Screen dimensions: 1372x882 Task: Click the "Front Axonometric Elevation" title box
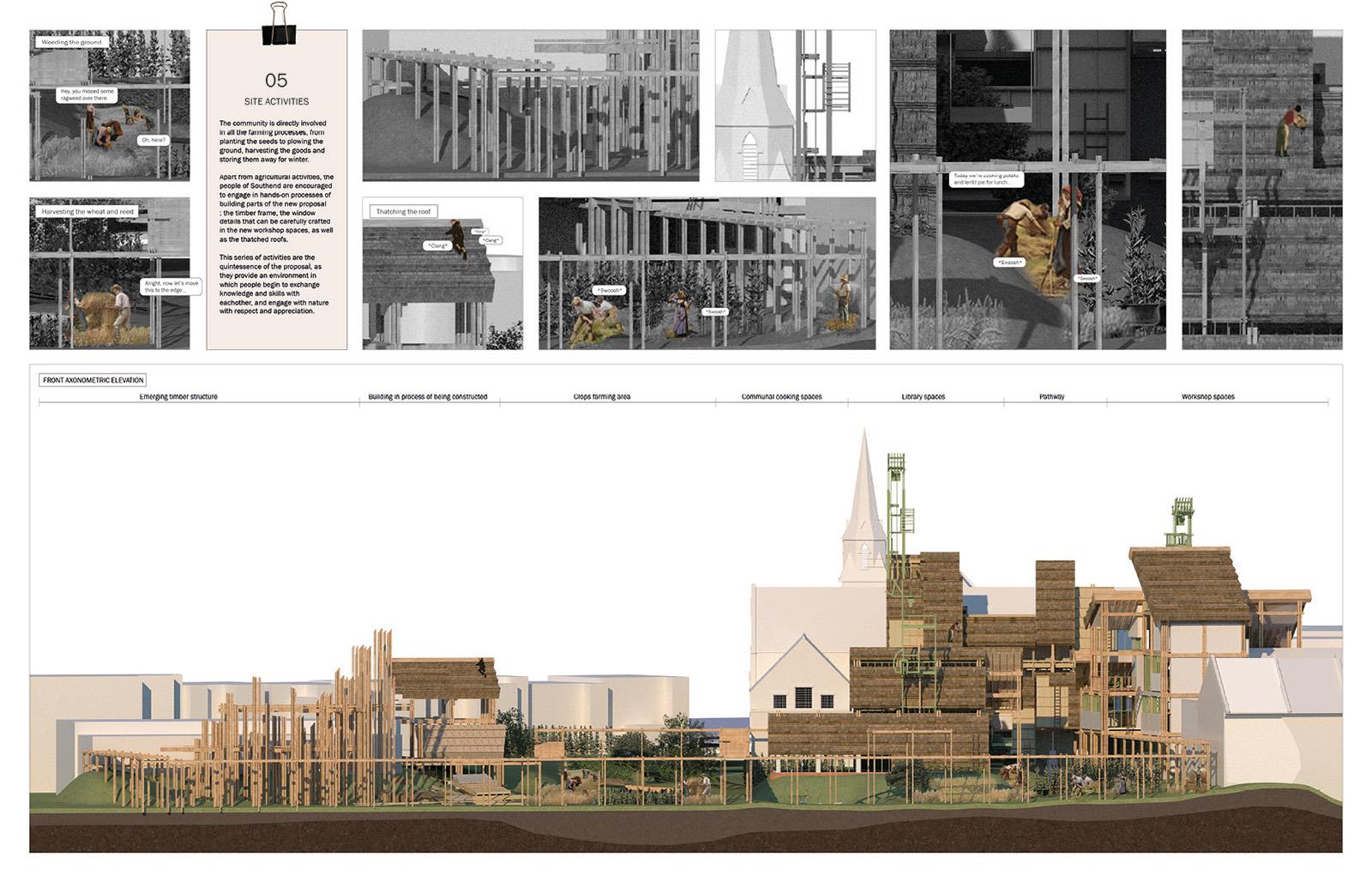click(x=93, y=380)
